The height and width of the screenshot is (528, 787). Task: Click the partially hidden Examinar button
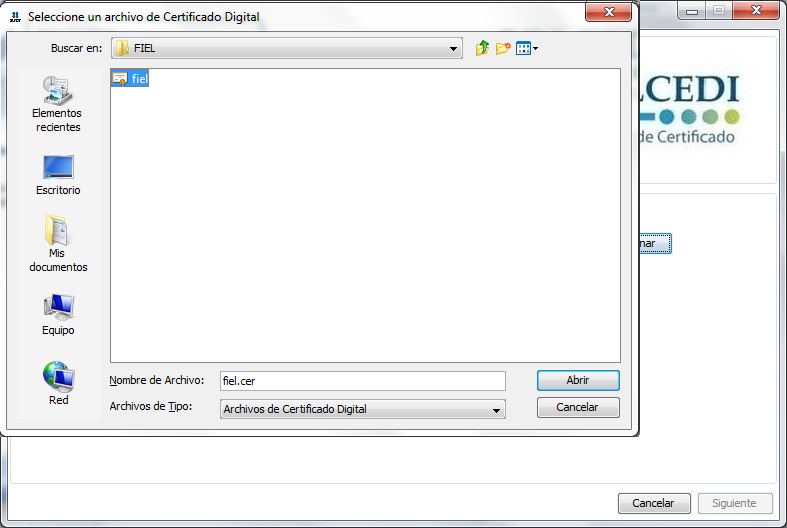(655, 243)
